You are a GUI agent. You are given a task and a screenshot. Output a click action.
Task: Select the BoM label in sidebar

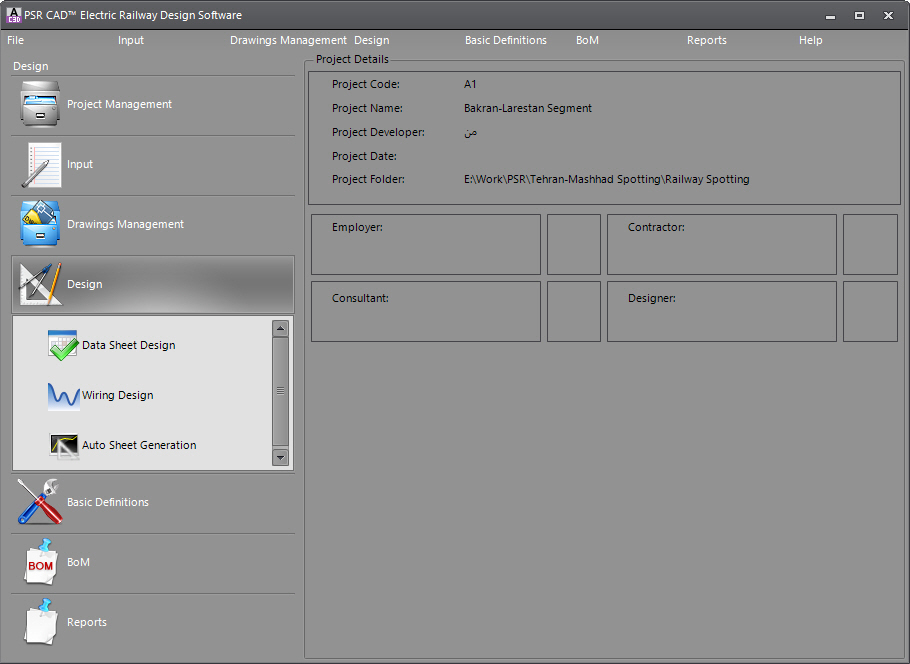coord(78,562)
